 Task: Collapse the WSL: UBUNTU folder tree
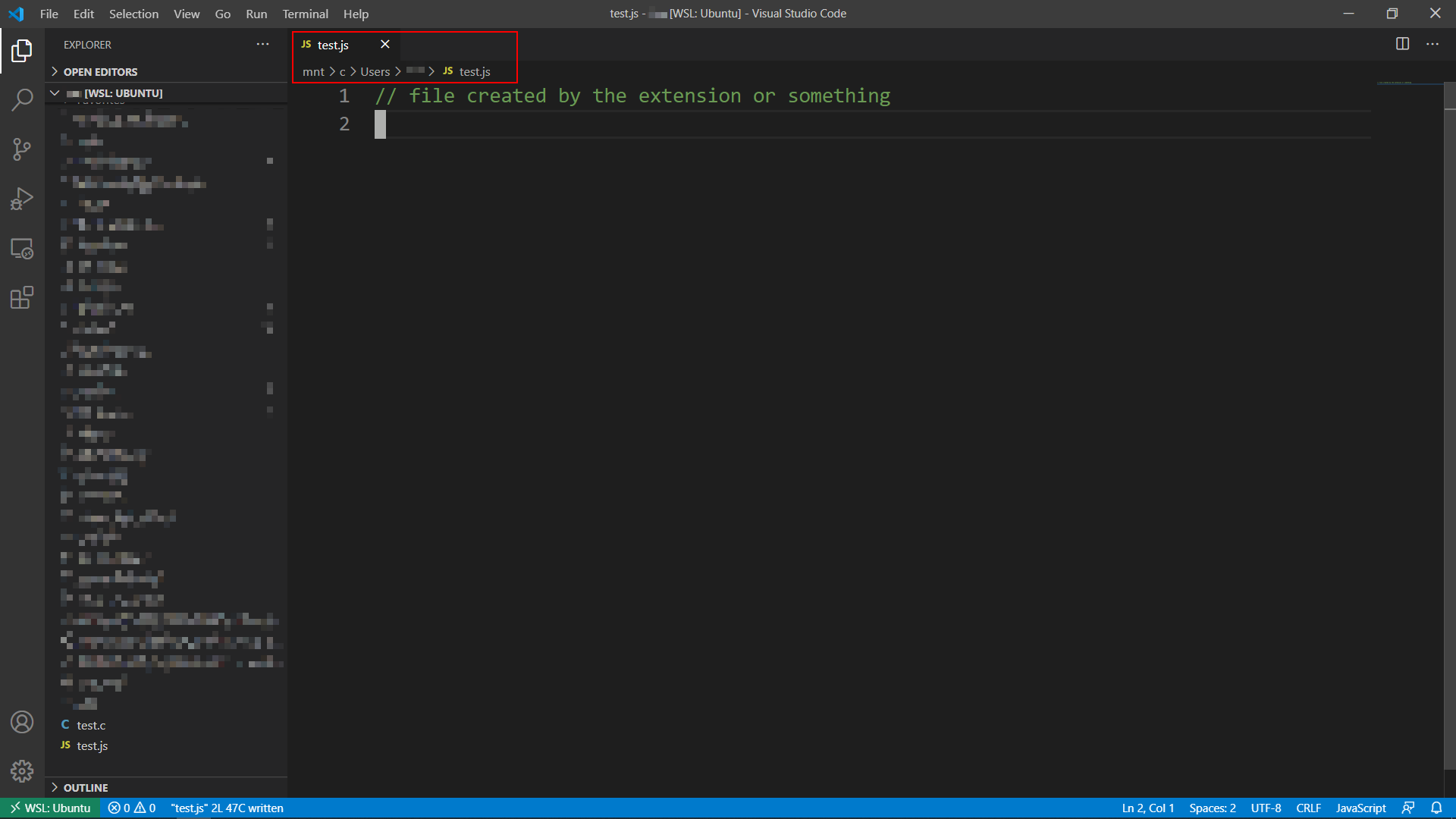coord(54,93)
